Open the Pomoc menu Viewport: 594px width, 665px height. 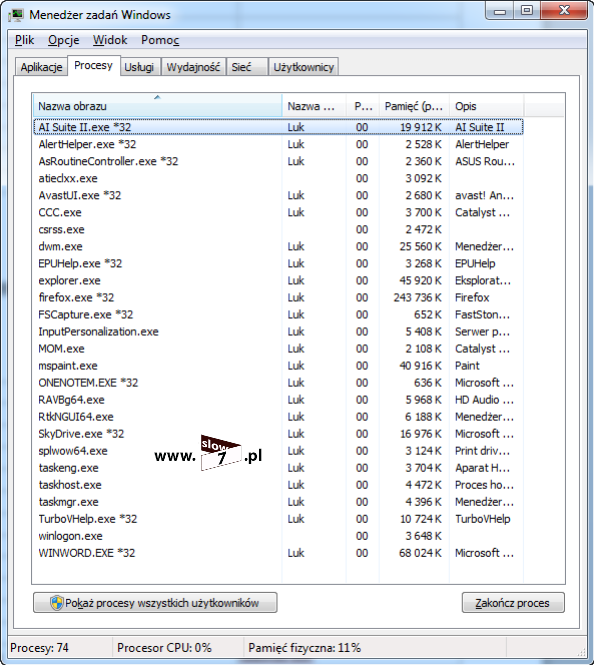click(x=160, y=40)
